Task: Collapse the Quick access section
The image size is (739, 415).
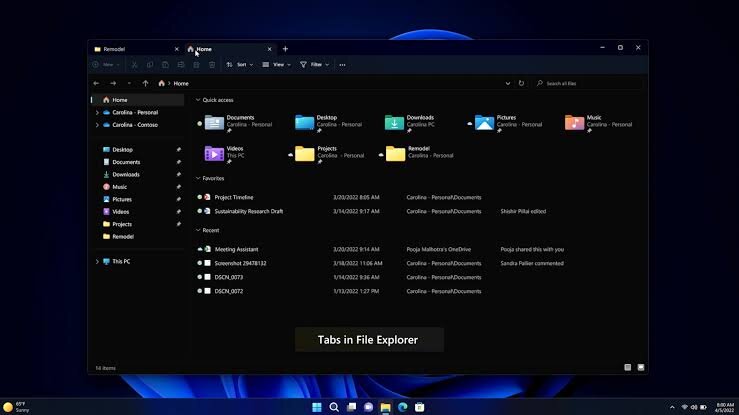Action: tap(198, 100)
